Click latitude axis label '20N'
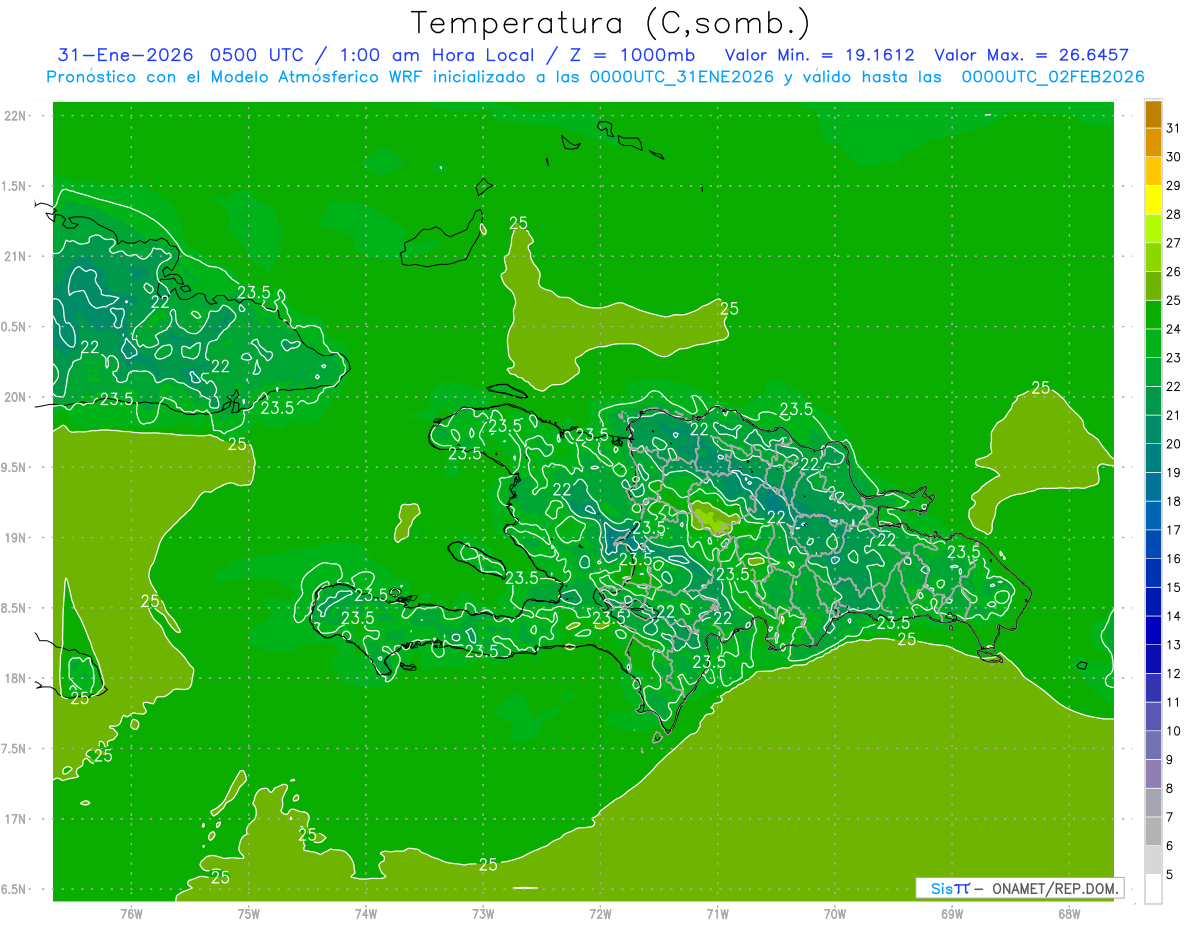This screenshot has height=927, width=1200. point(15,397)
